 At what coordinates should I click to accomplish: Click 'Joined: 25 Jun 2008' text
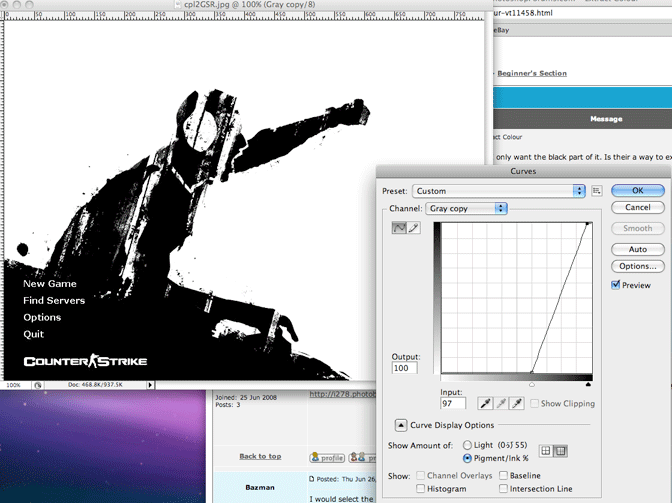246,398
